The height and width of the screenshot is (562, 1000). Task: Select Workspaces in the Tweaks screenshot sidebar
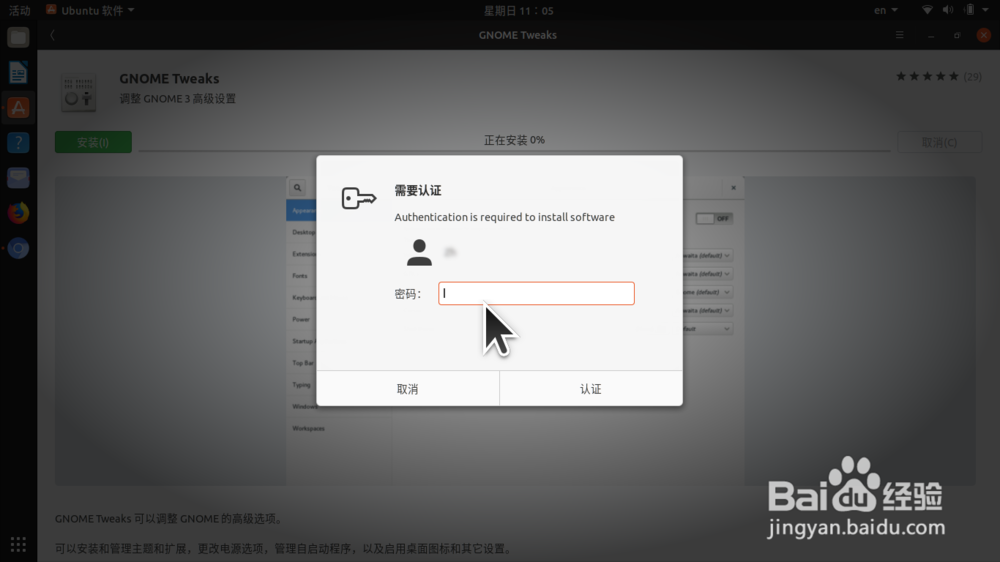coord(309,429)
